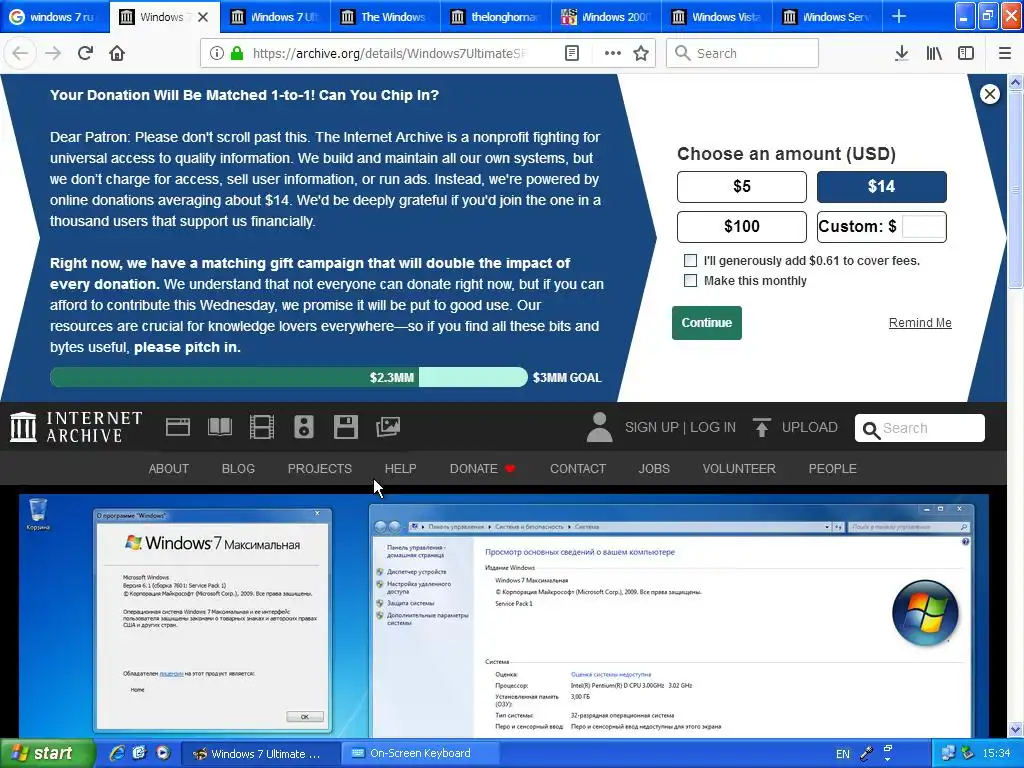This screenshot has height=768, width=1024.
Task: Click the Remind Me link
Action: pos(920,323)
